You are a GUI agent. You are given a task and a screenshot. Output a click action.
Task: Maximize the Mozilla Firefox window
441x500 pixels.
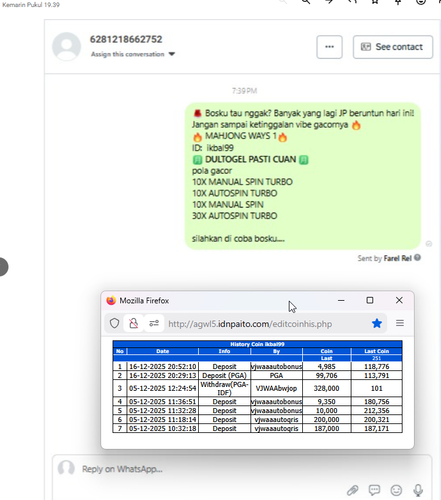pos(370,300)
